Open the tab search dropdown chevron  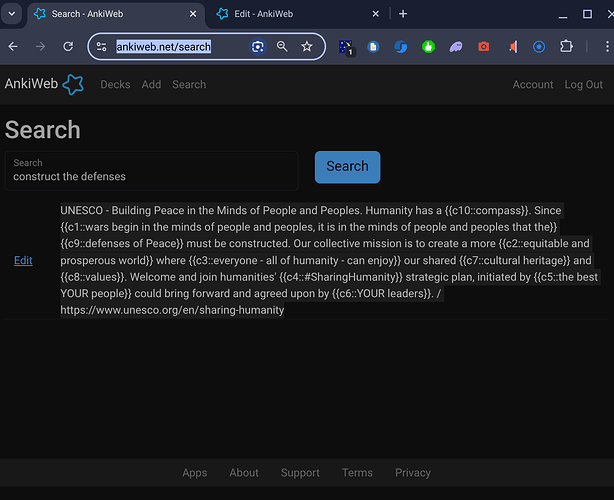point(12,14)
